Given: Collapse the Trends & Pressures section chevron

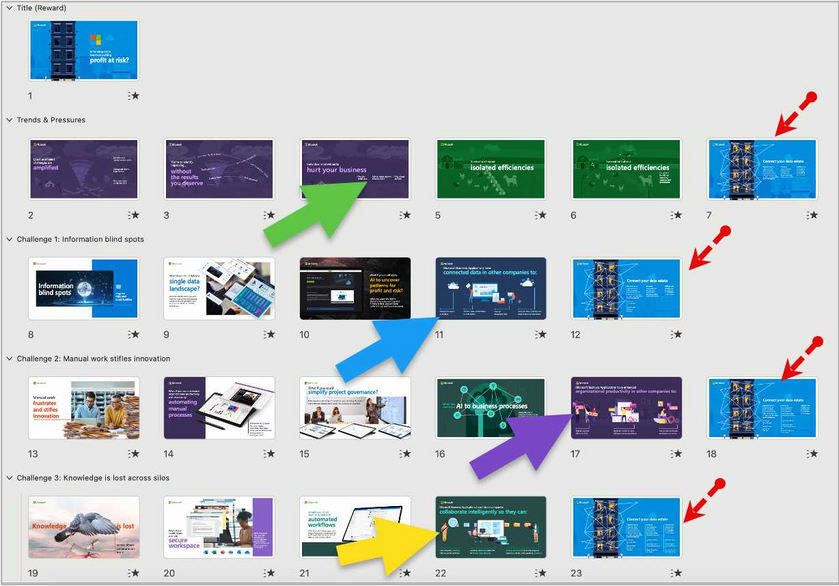Looking at the screenshot, I should pyautogui.click(x=9, y=120).
